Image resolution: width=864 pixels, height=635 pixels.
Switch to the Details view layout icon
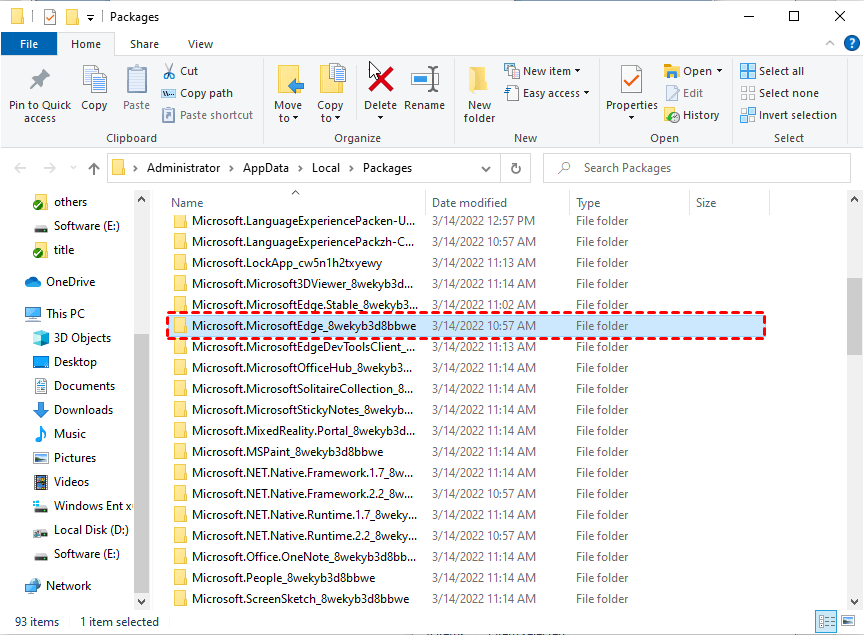(826, 622)
